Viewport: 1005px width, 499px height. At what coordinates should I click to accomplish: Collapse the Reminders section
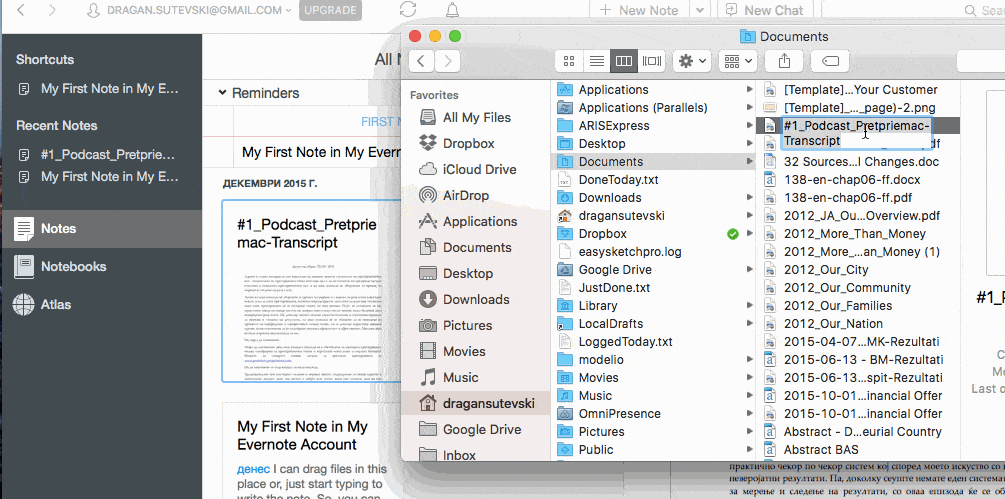click(x=222, y=93)
